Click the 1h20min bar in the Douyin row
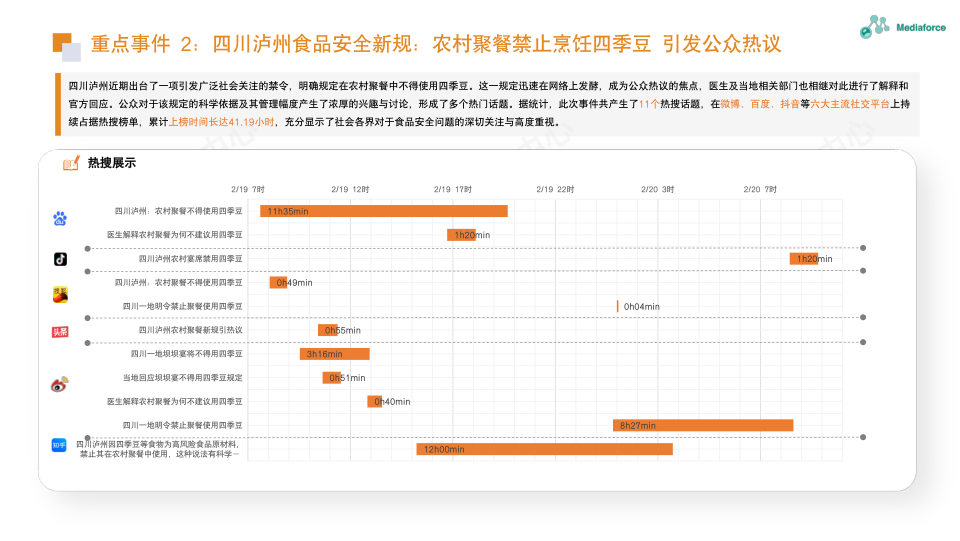The width and height of the screenshot is (960, 541). (803, 259)
